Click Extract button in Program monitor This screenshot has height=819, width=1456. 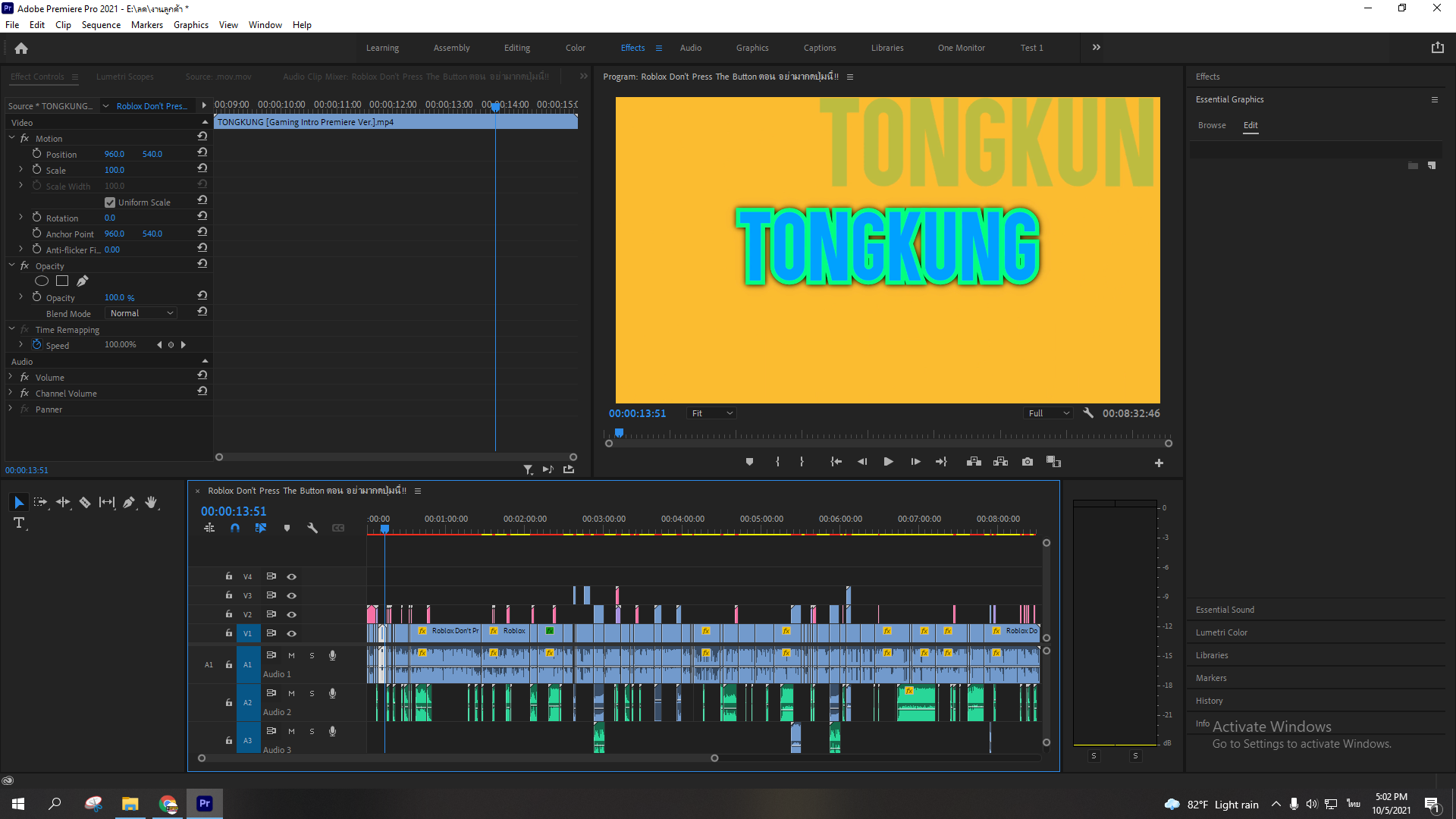click(x=1000, y=462)
